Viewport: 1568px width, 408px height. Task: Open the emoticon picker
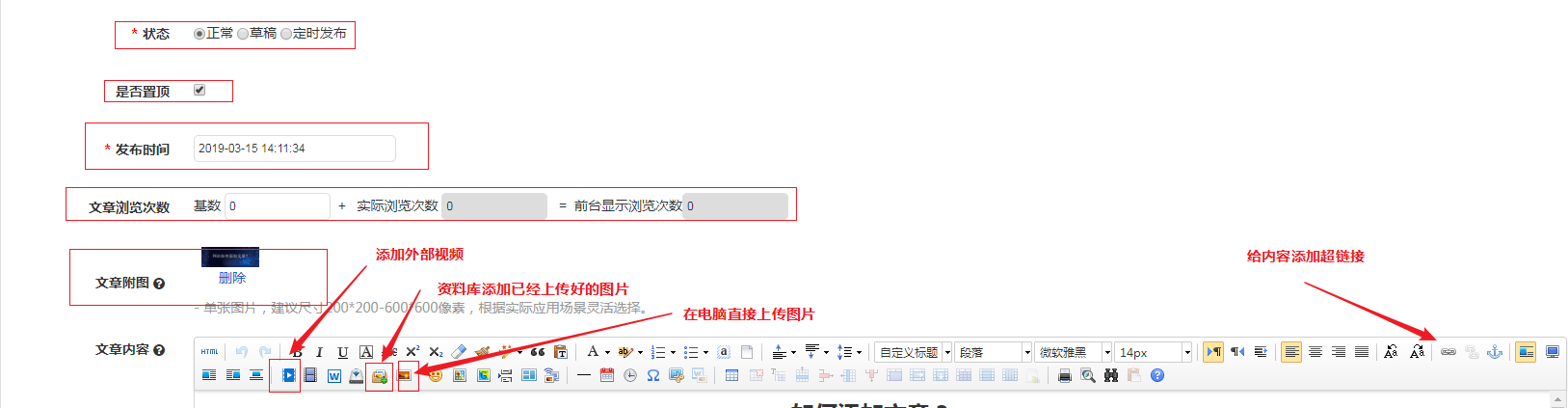[436, 375]
